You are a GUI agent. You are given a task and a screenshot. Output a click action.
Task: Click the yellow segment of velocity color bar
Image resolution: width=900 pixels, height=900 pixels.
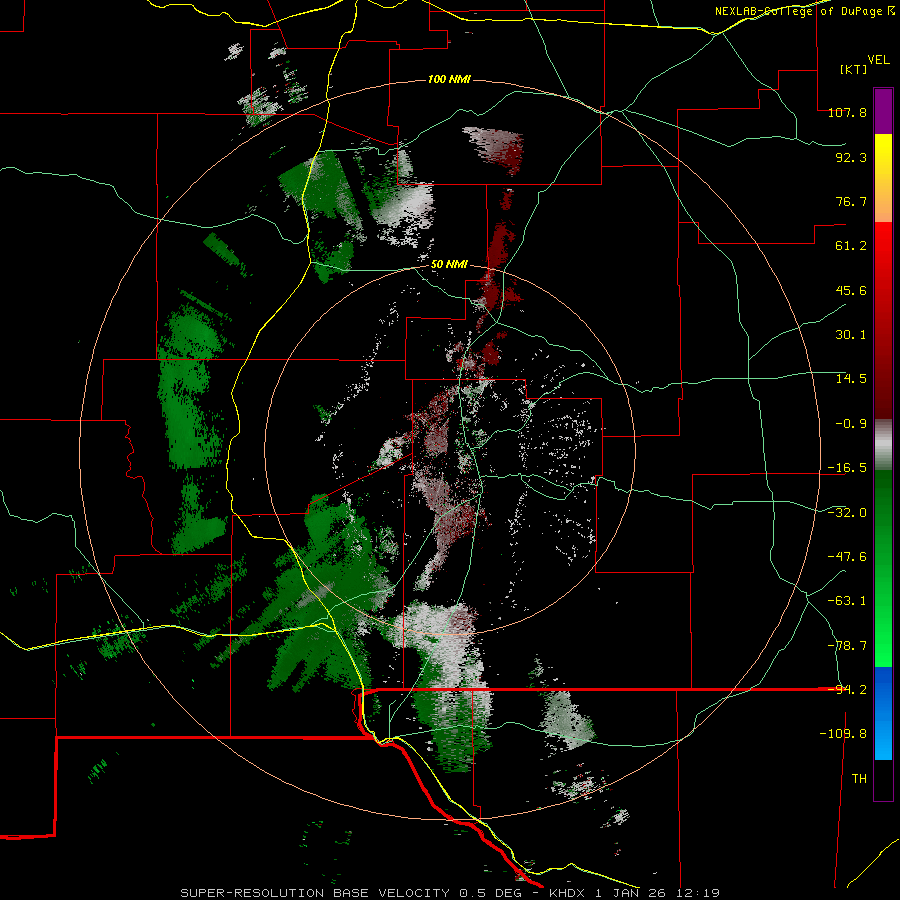[883, 178]
